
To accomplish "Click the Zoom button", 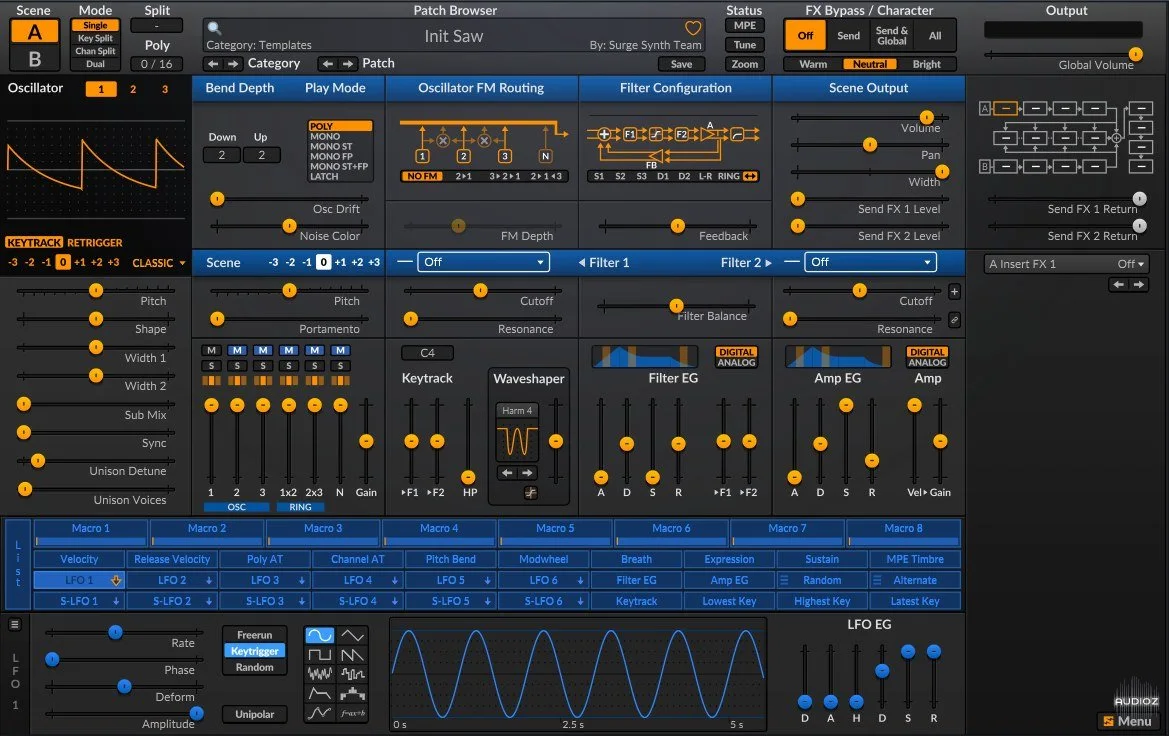I will point(744,64).
